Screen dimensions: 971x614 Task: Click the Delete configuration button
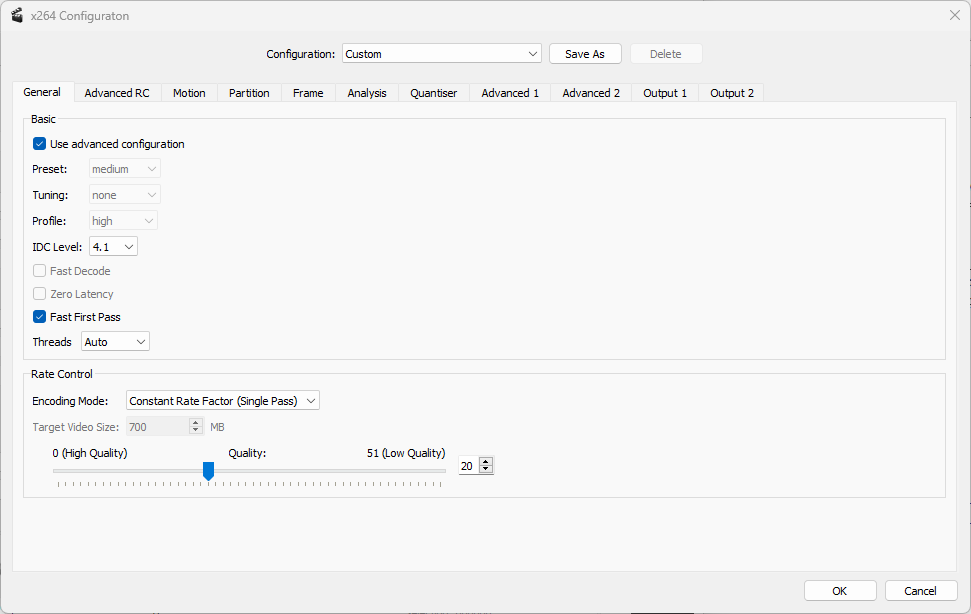(666, 54)
